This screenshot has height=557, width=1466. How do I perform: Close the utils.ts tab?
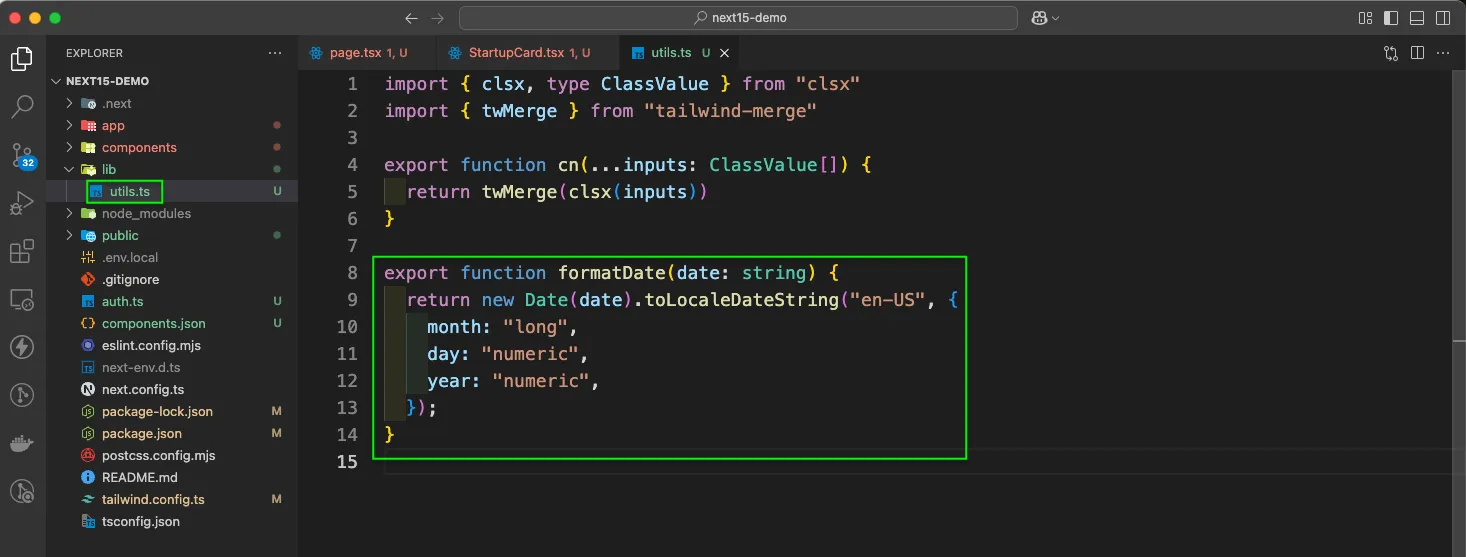725,53
